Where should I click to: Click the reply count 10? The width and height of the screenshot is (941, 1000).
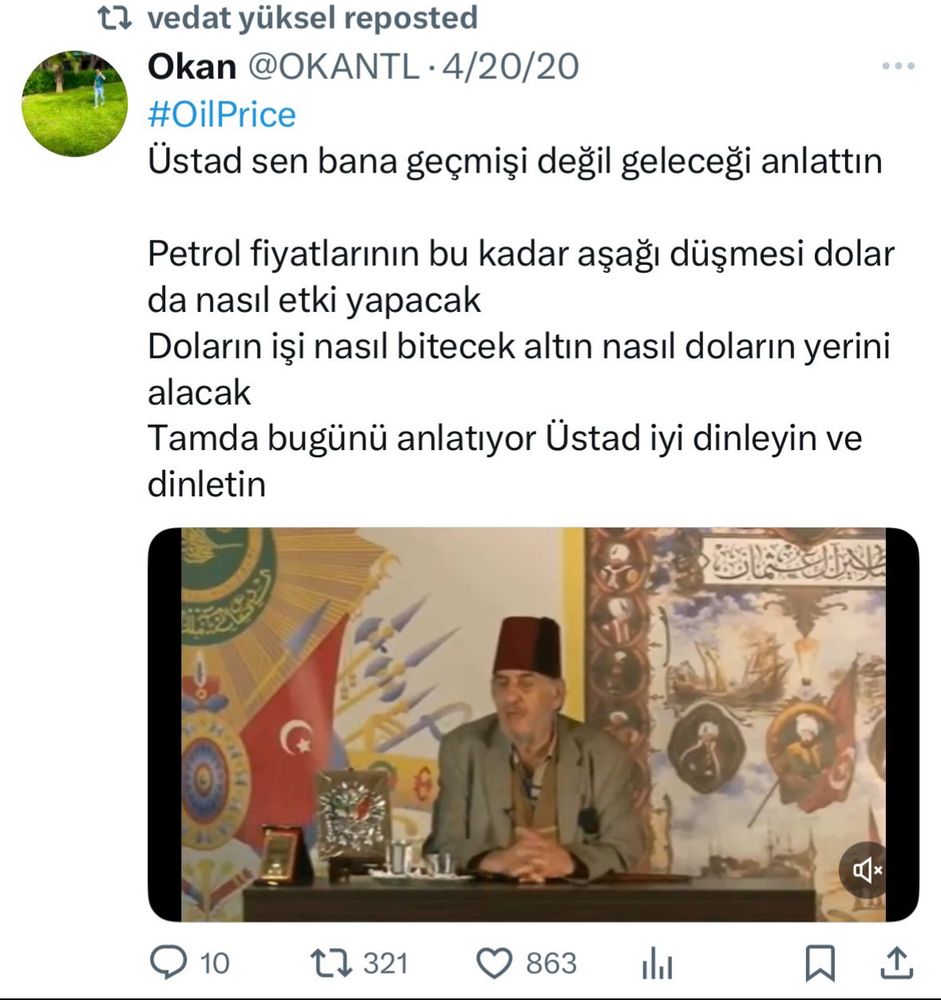click(x=214, y=963)
